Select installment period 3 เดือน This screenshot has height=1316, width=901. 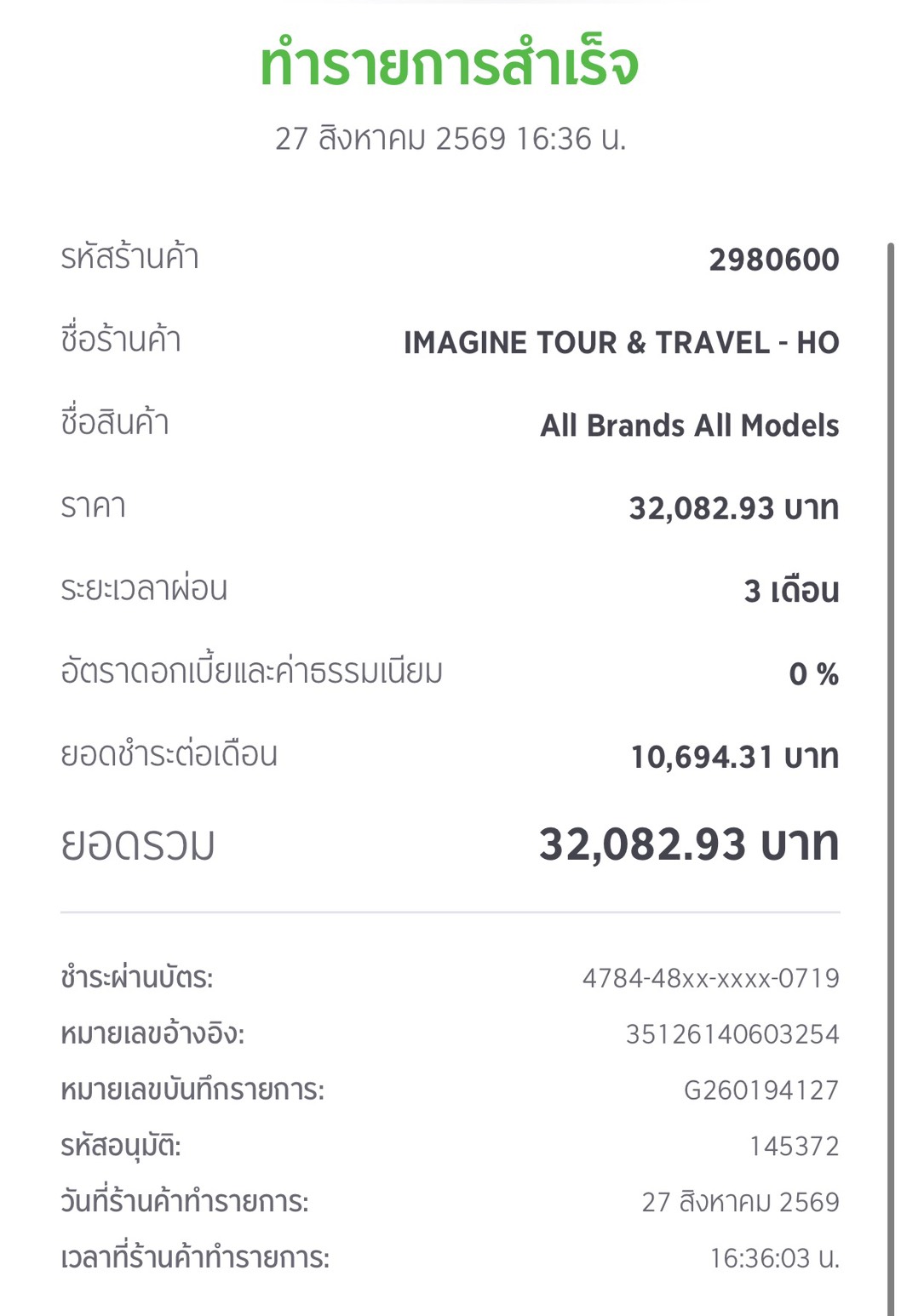pyautogui.click(x=792, y=590)
